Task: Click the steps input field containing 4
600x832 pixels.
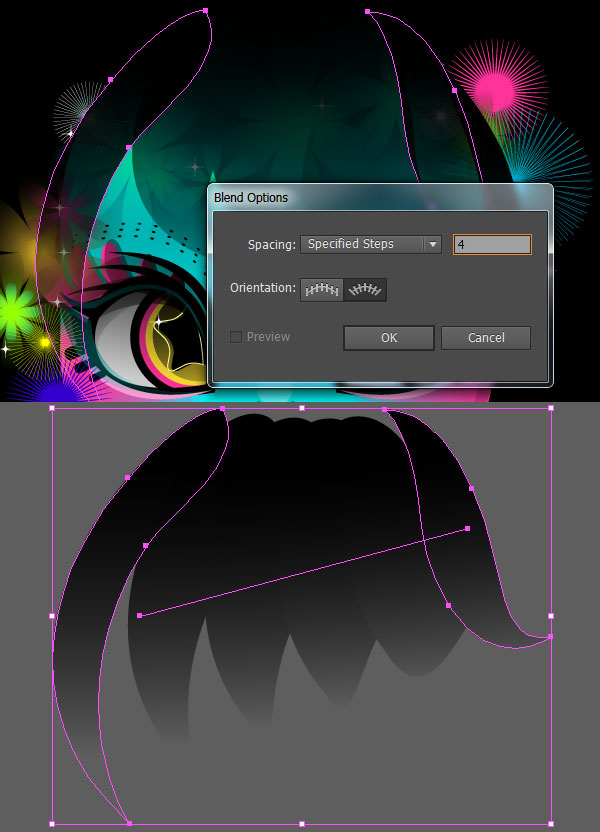Action: [x=491, y=244]
